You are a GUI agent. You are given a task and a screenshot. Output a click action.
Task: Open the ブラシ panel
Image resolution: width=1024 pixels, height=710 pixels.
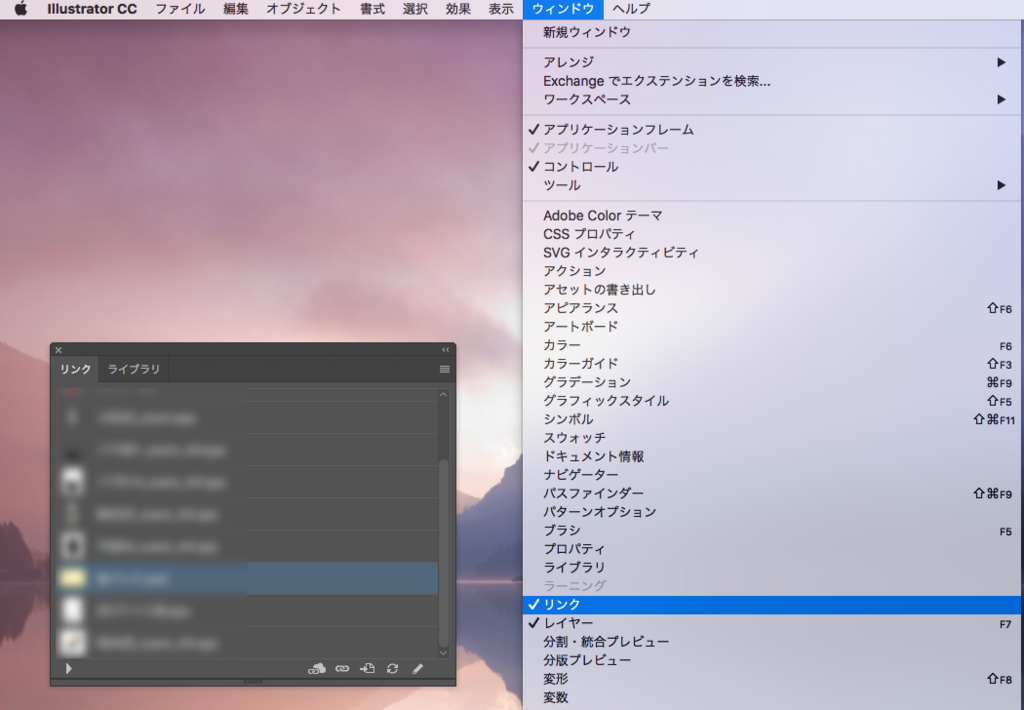[773, 530]
